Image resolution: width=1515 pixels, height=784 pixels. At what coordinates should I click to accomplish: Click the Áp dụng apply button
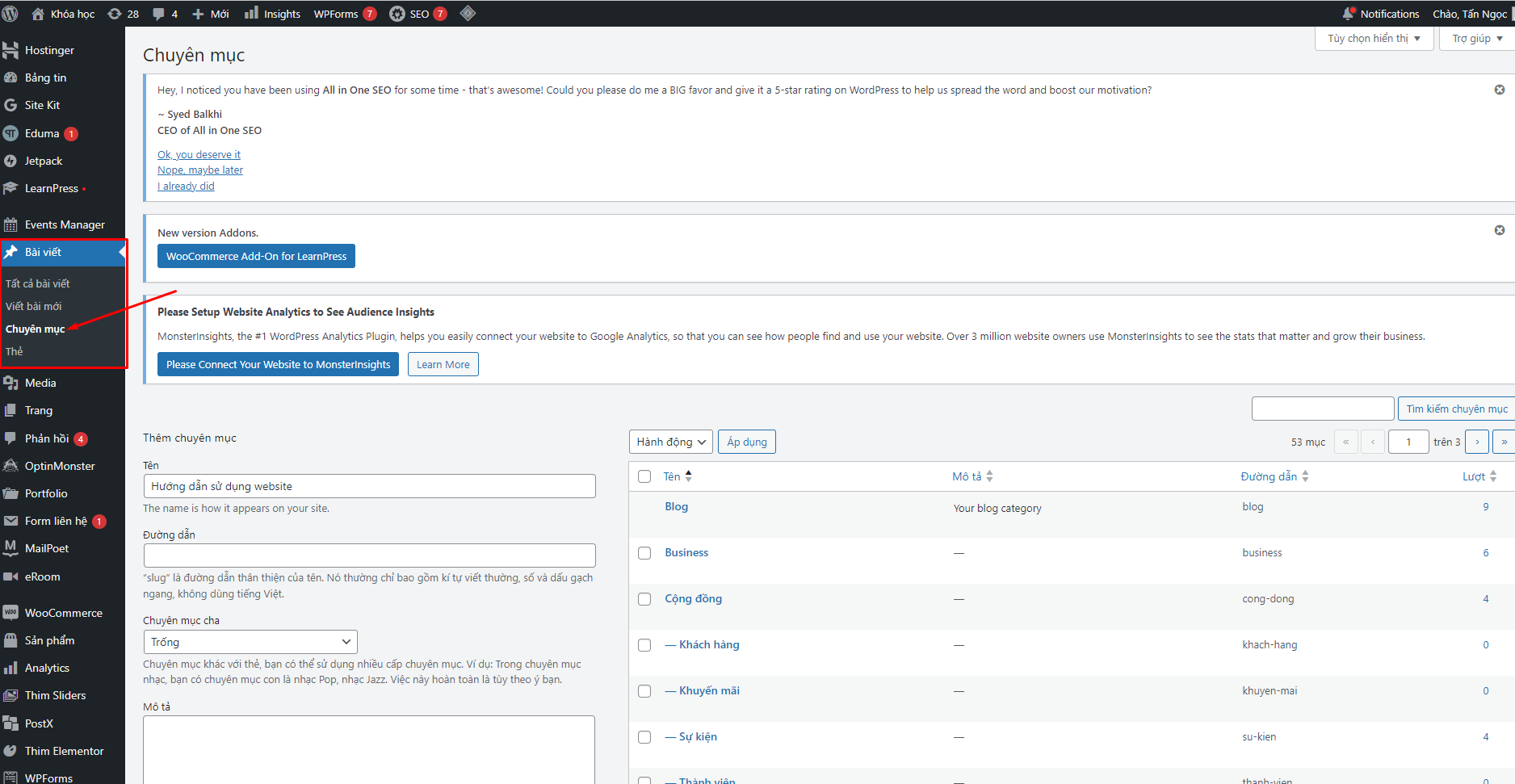pos(747,442)
